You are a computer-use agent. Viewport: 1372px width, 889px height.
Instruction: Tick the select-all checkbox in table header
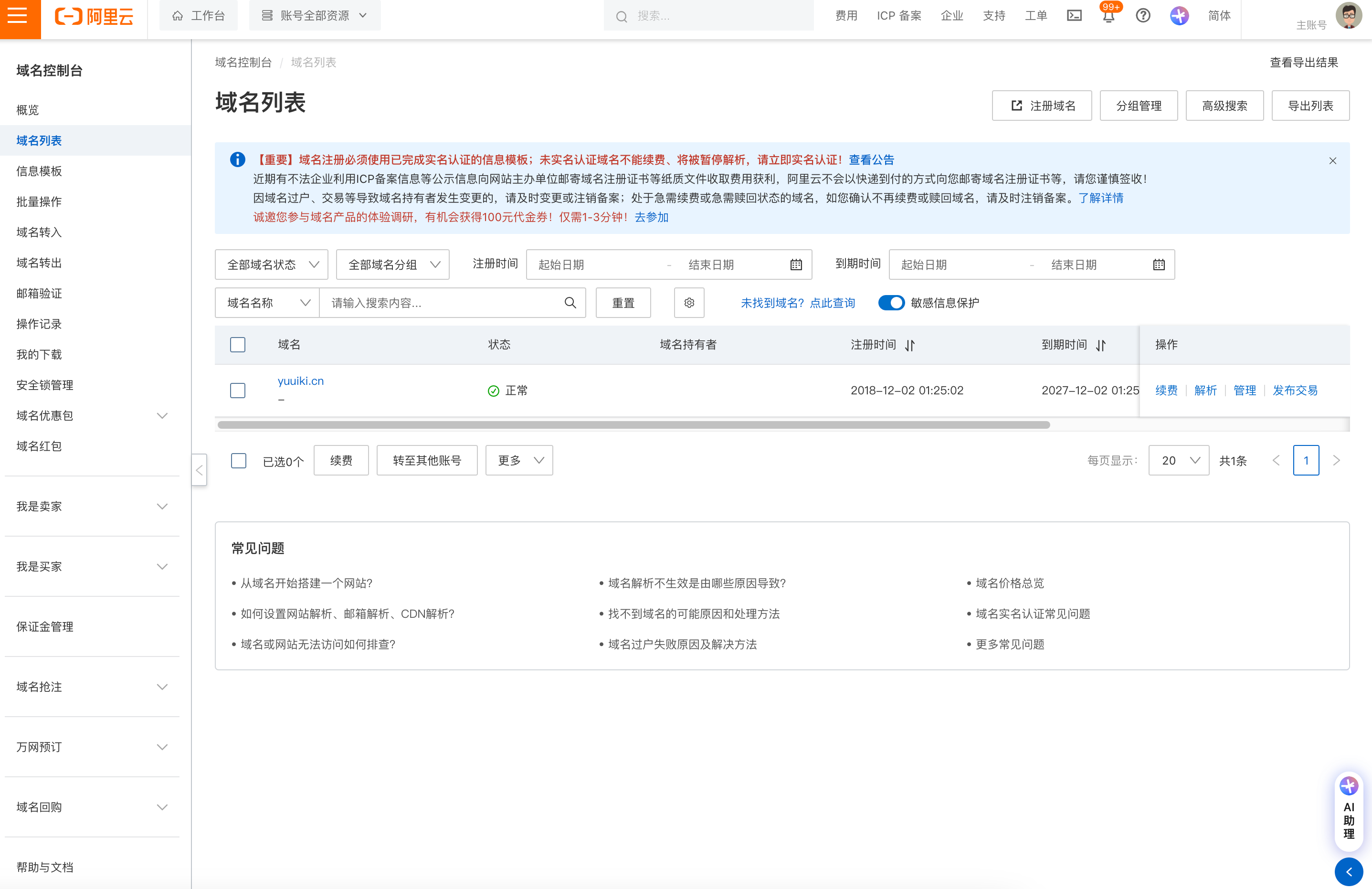(x=238, y=345)
